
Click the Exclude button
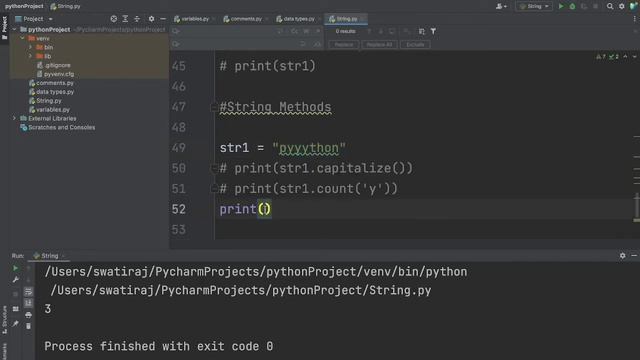tap(415, 44)
